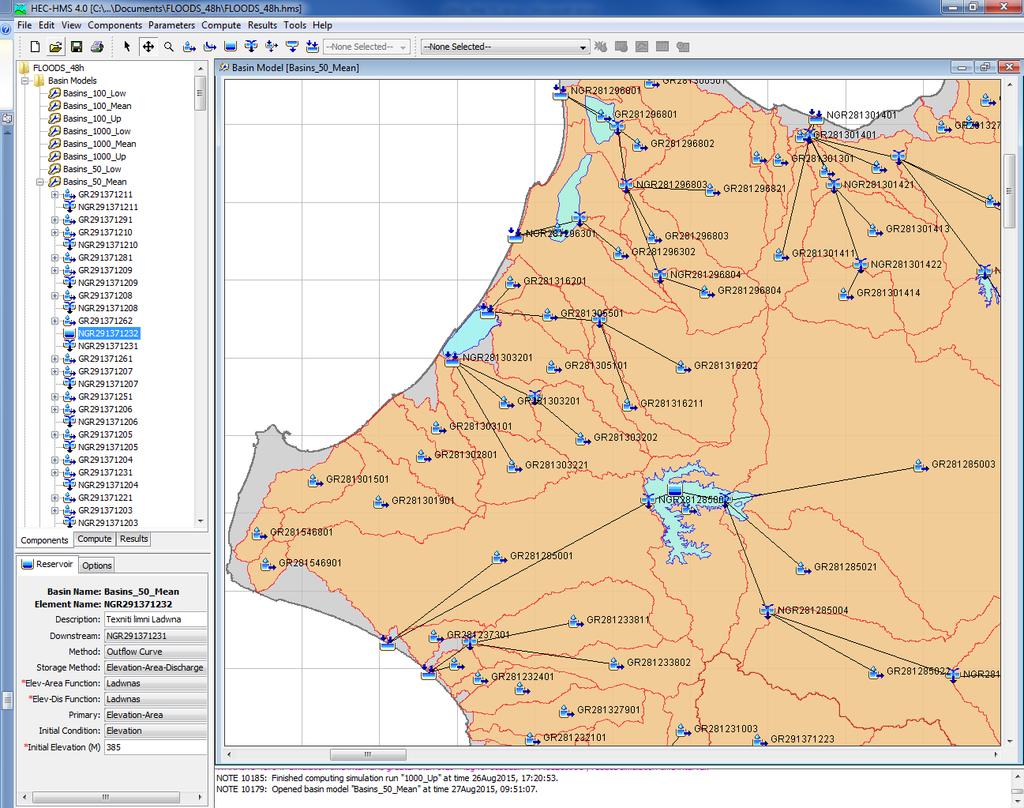Activate the Pan tool
1024x808 pixels.
[x=148, y=46]
